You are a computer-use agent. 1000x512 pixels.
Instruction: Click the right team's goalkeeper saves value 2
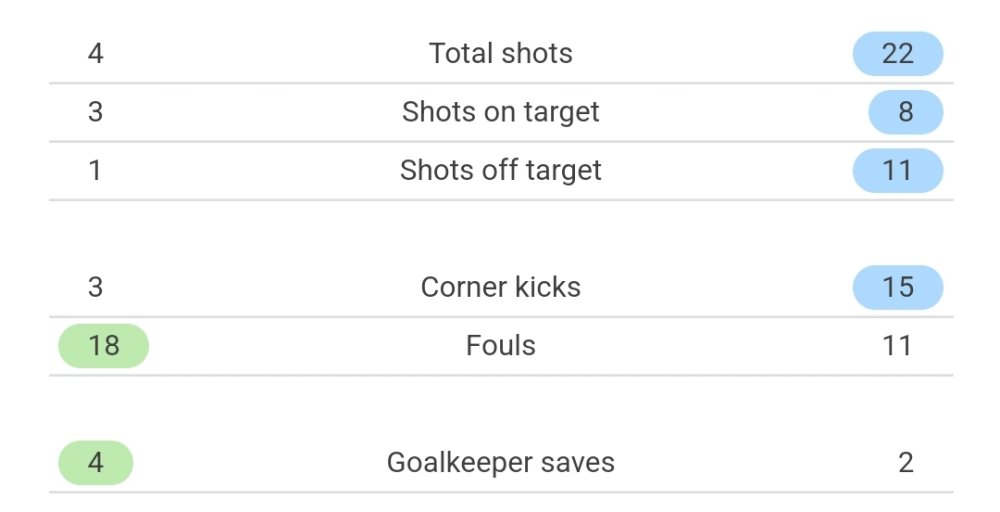(906, 463)
